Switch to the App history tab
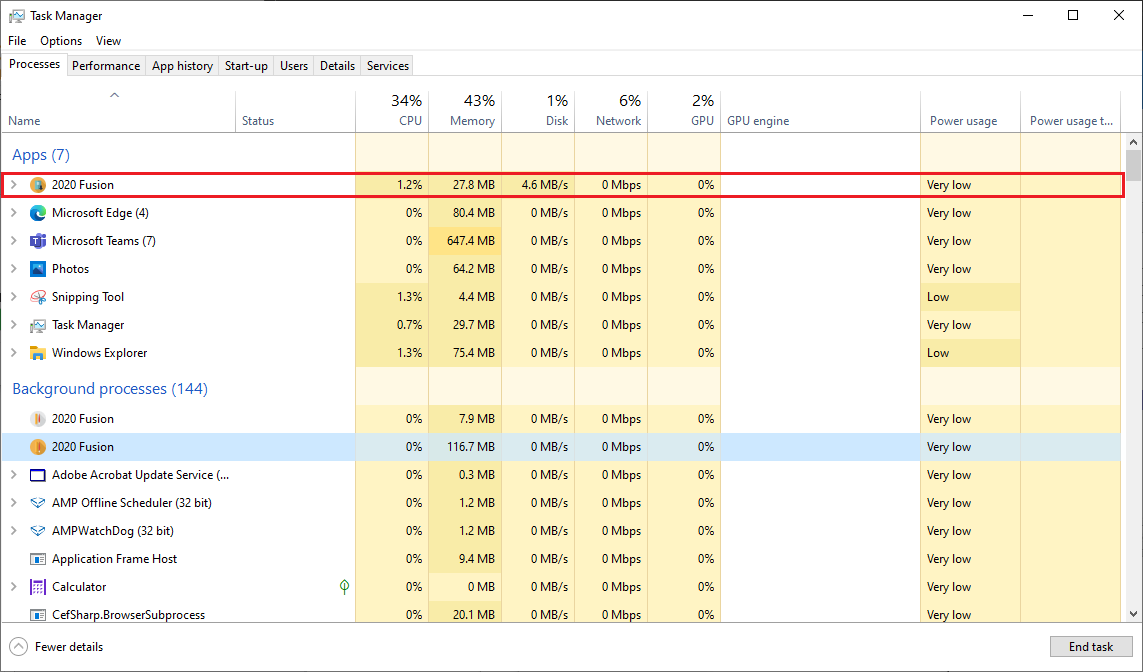Image resolution: width=1143 pixels, height=672 pixels. point(182,66)
